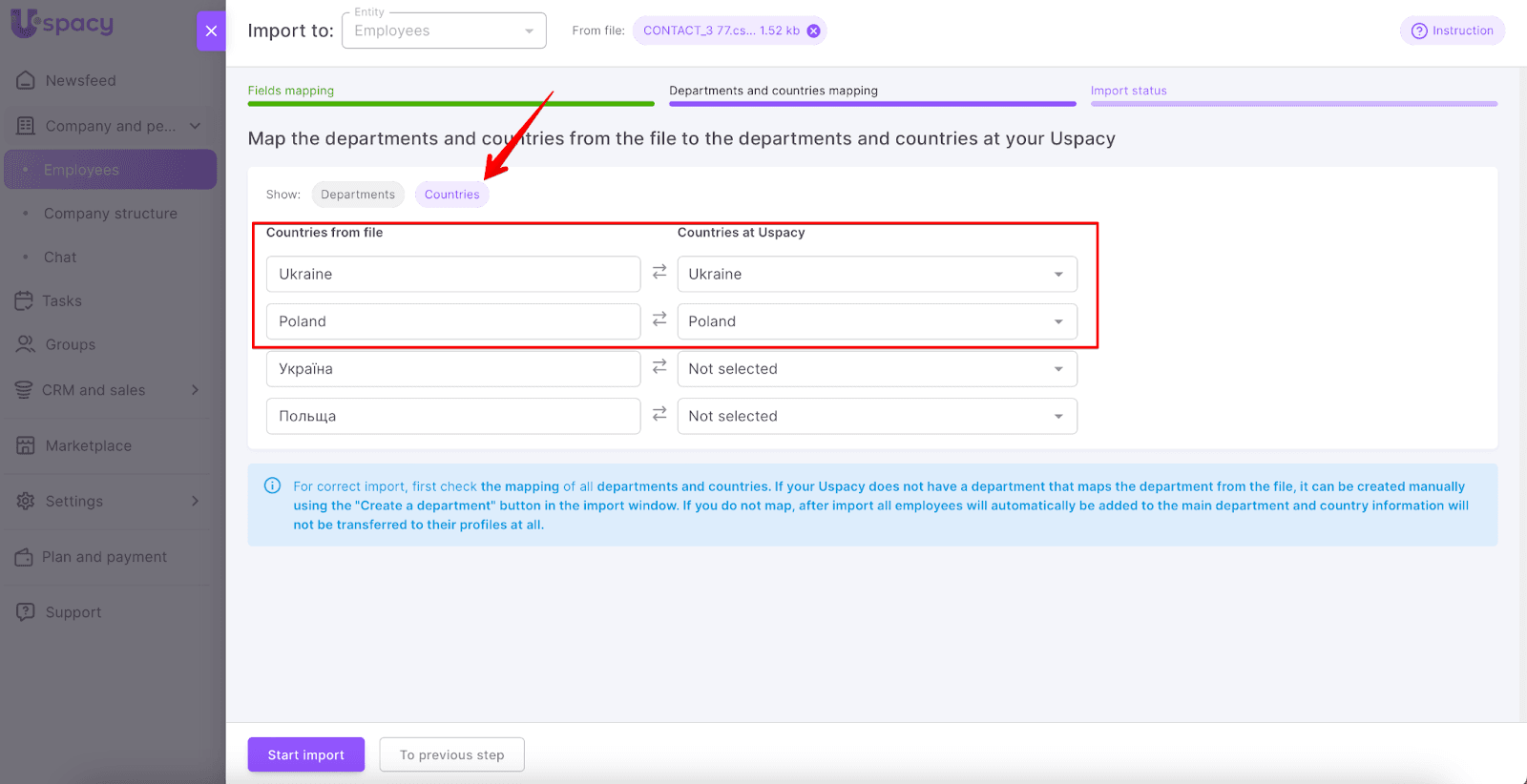Click the Україна country from file field
The height and width of the screenshot is (784, 1527).
click(453, 369)
